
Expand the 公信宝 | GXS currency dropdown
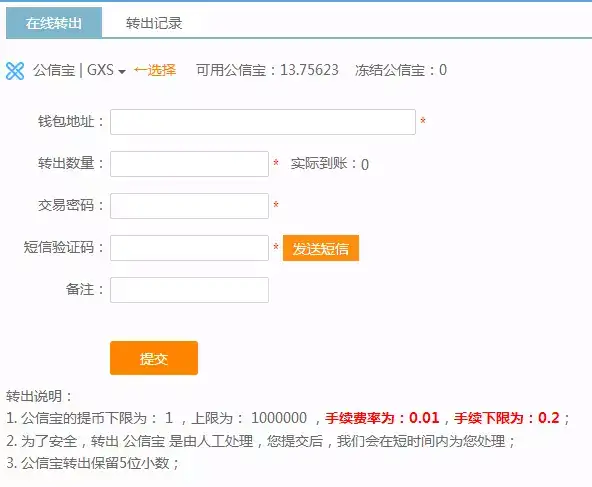[x=79, y=70]
